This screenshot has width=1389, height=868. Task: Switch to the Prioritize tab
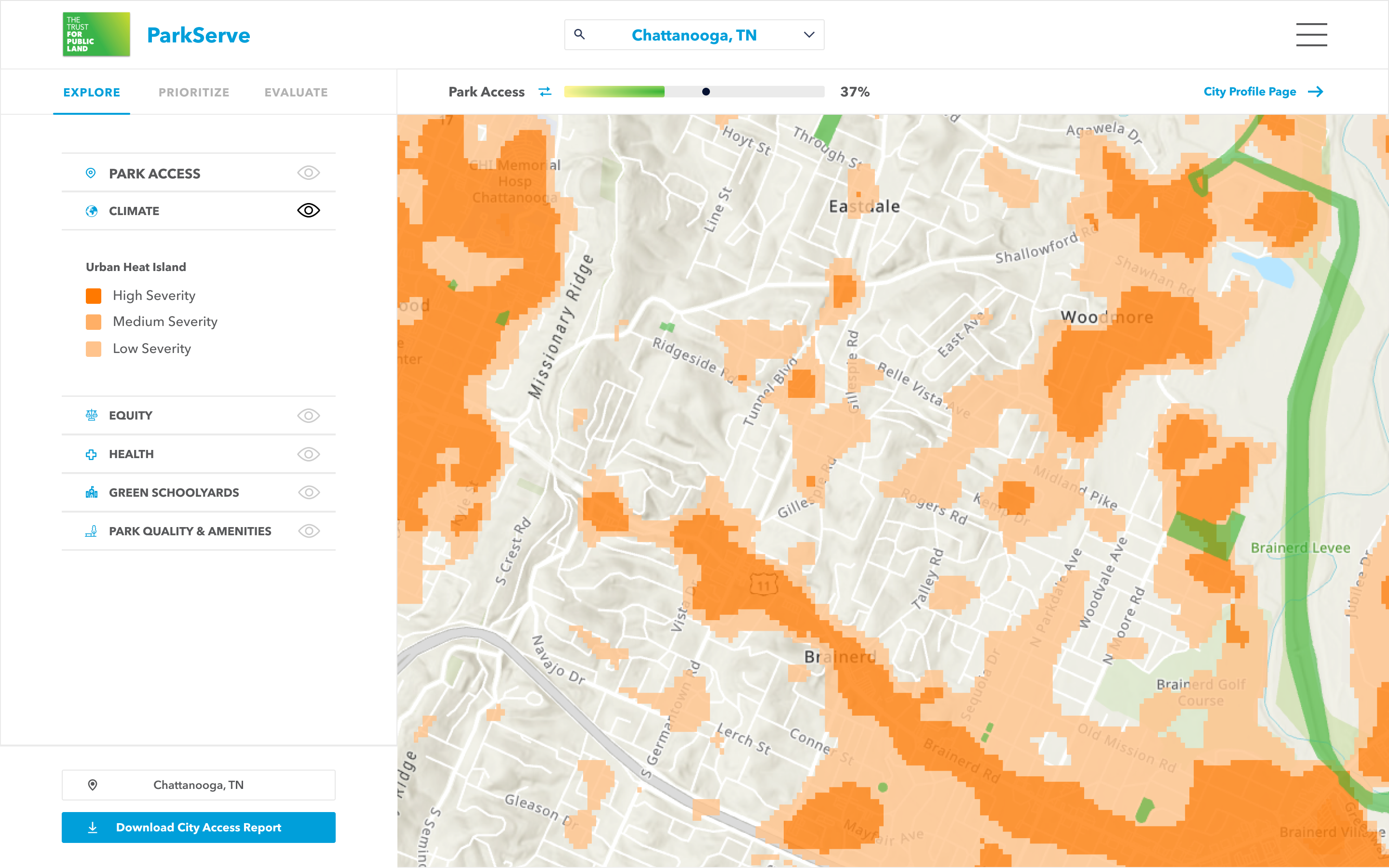[193, 93]
